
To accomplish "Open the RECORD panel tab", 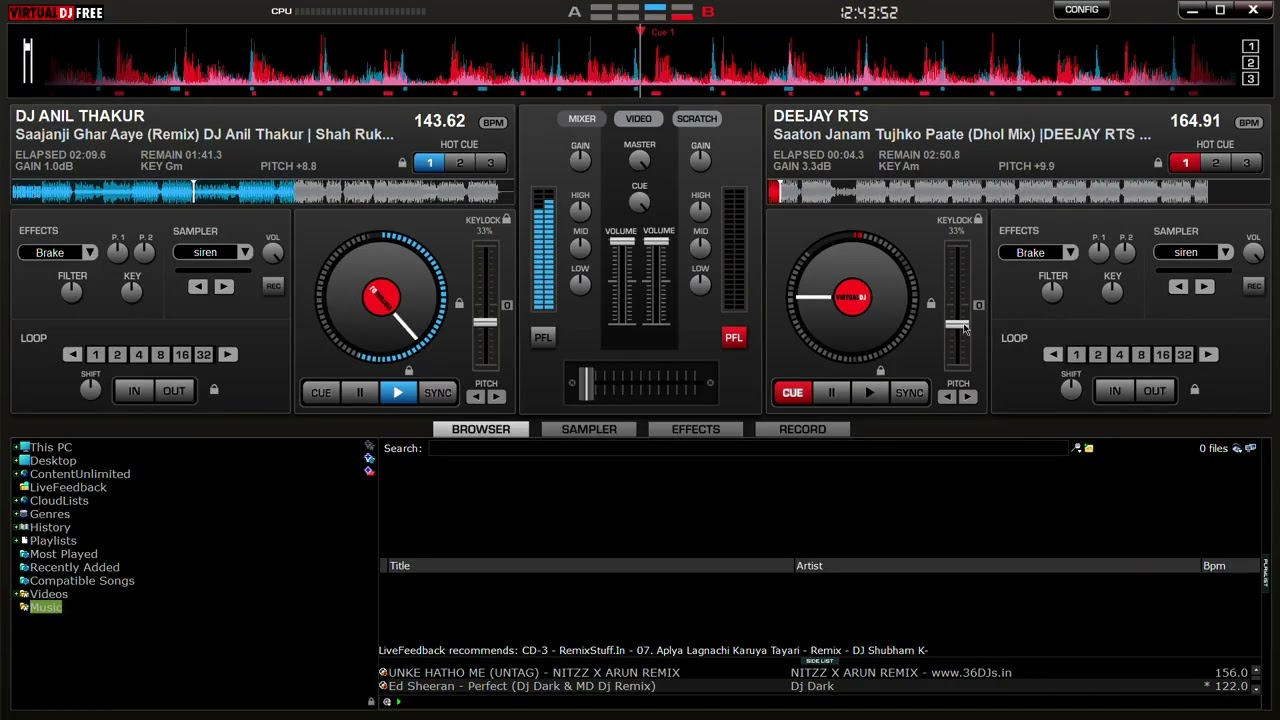I will click(x=802, y=429).
